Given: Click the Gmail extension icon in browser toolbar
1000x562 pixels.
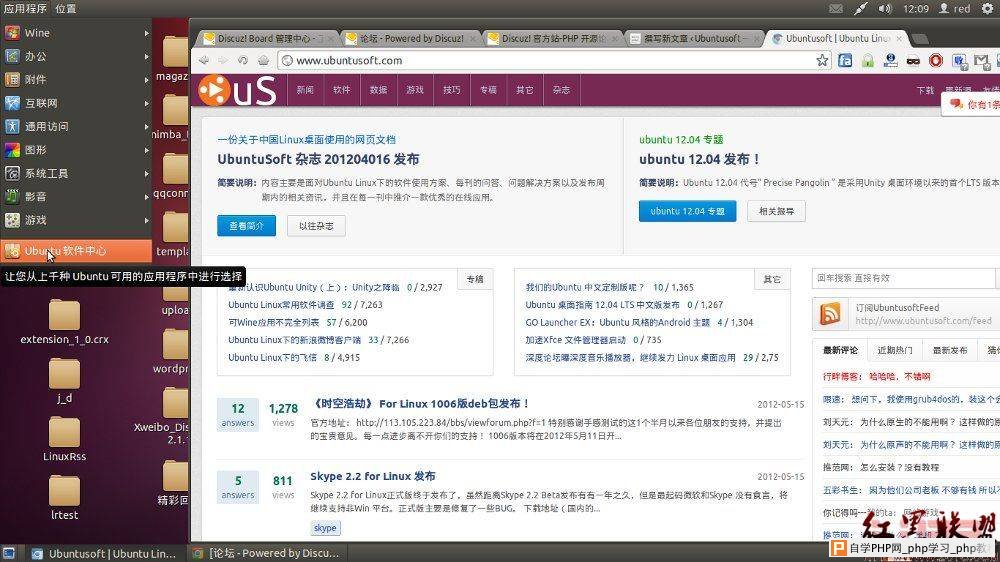Looking at the screenshot, I should [982, 61].
